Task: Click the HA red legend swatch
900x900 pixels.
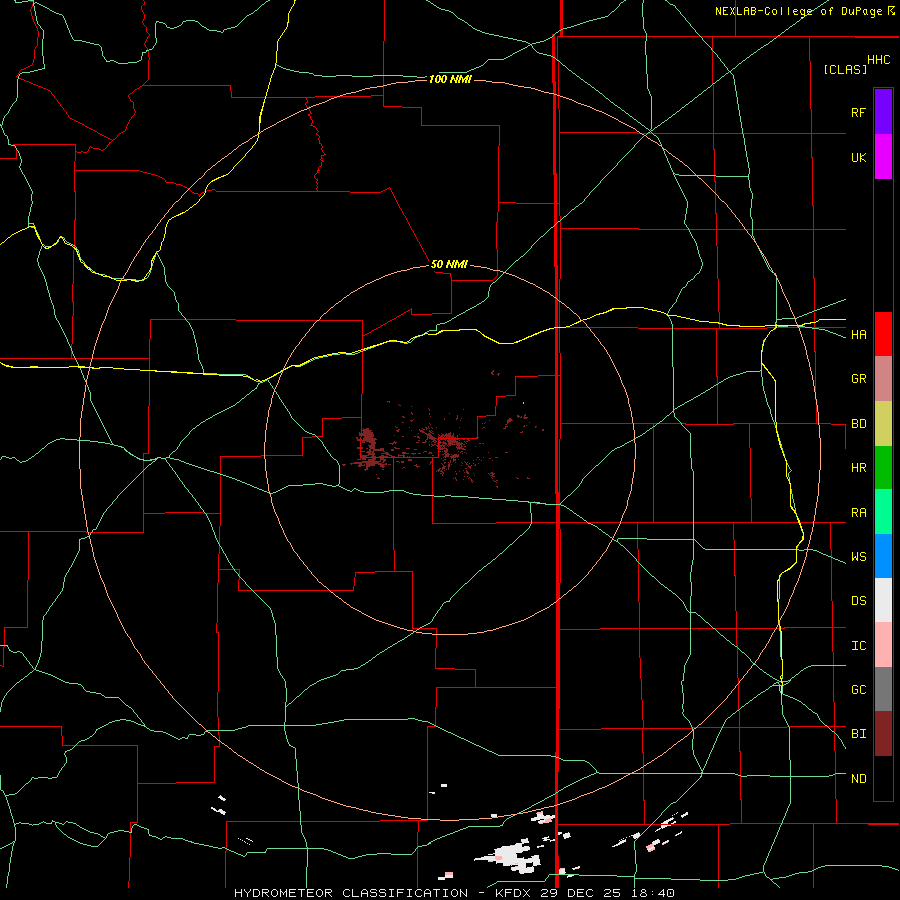Action: 883,334
